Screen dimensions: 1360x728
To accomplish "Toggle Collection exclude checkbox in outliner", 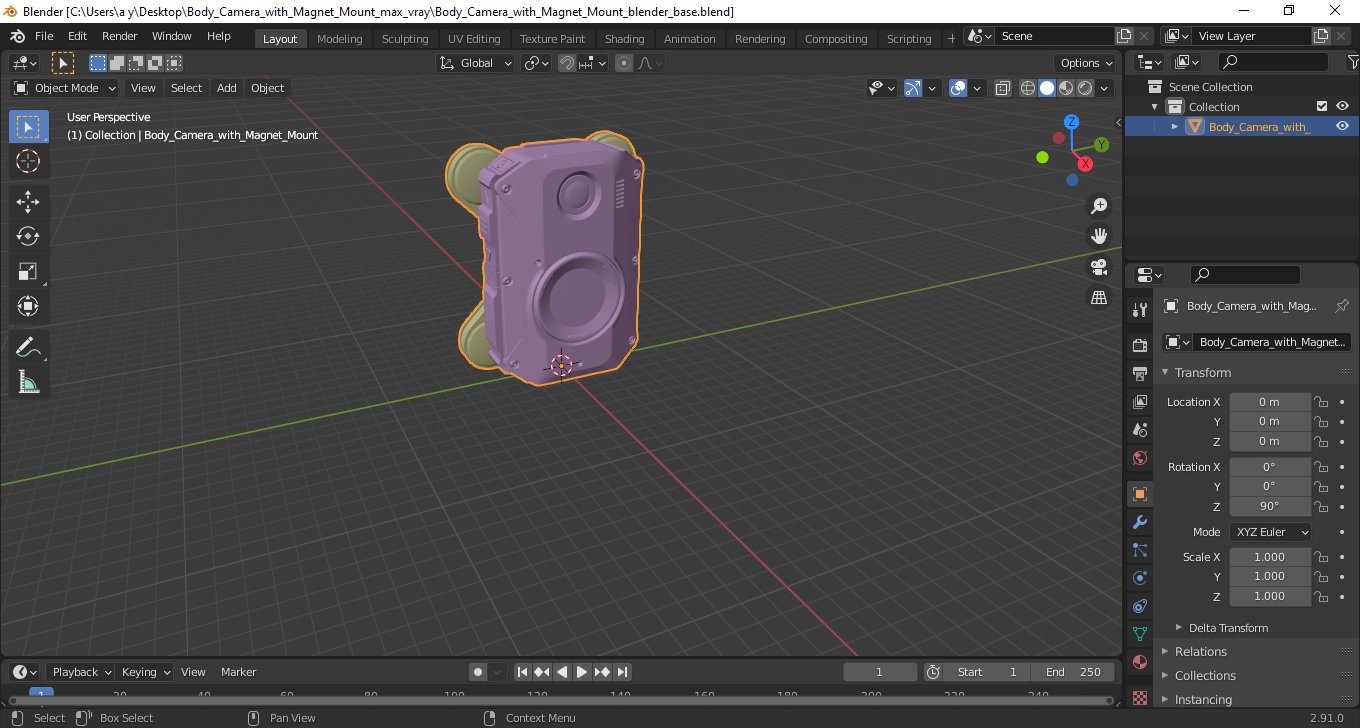I will point(1322,106).
